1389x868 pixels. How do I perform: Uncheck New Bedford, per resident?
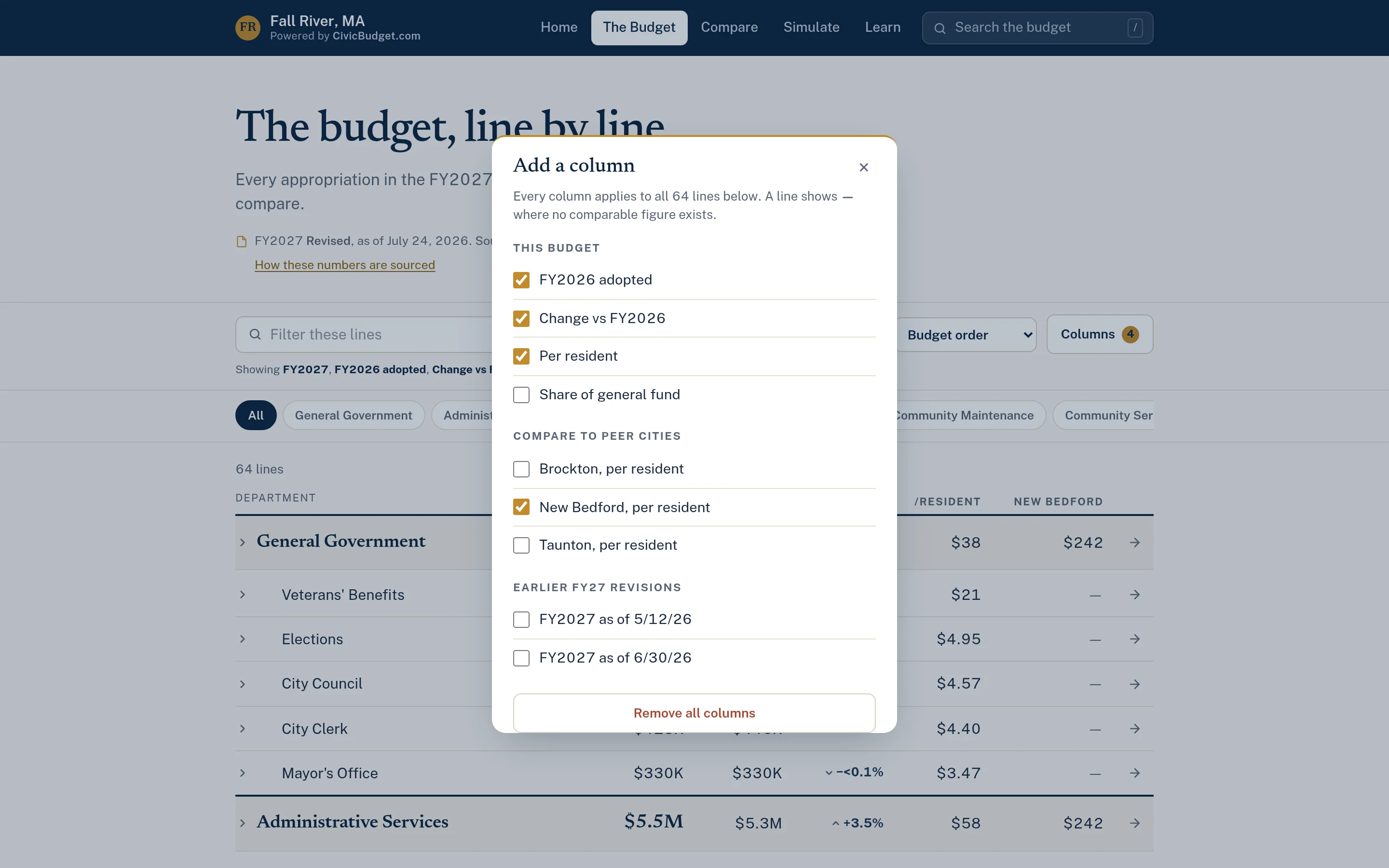point(521,507)
